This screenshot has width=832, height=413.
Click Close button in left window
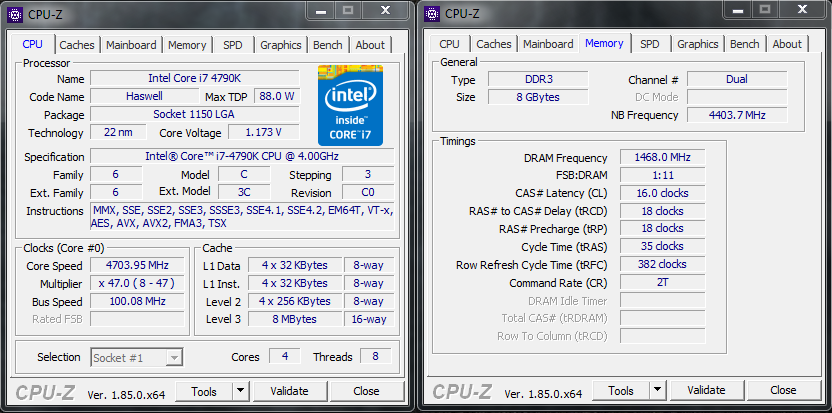366,391
